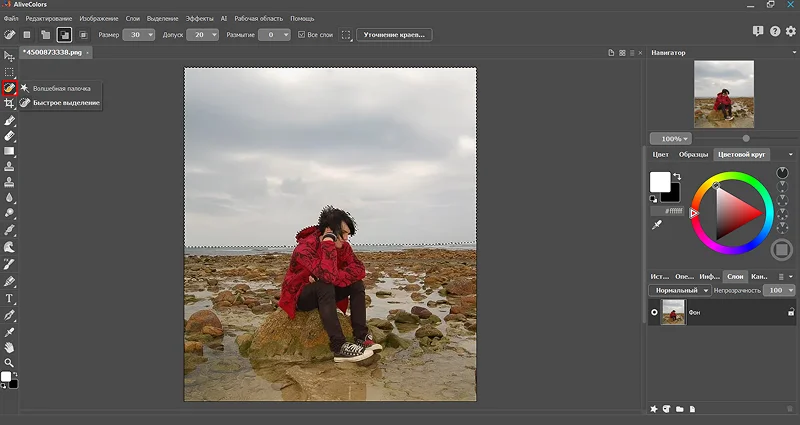Viewport: 800px width, 425px height.
Task: Select the Text tool
Action: tap(9, 298)
